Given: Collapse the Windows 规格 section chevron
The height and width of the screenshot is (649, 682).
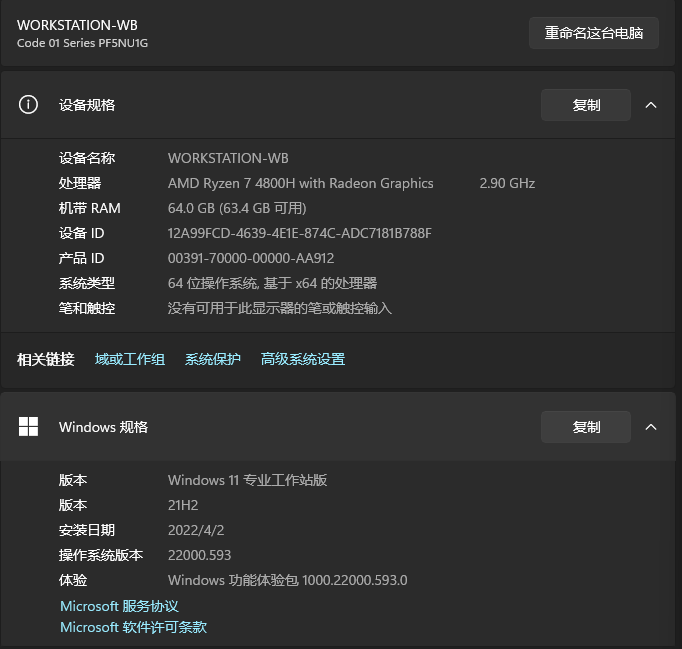Looking at the screenshot, I should [x=651, y=427].
